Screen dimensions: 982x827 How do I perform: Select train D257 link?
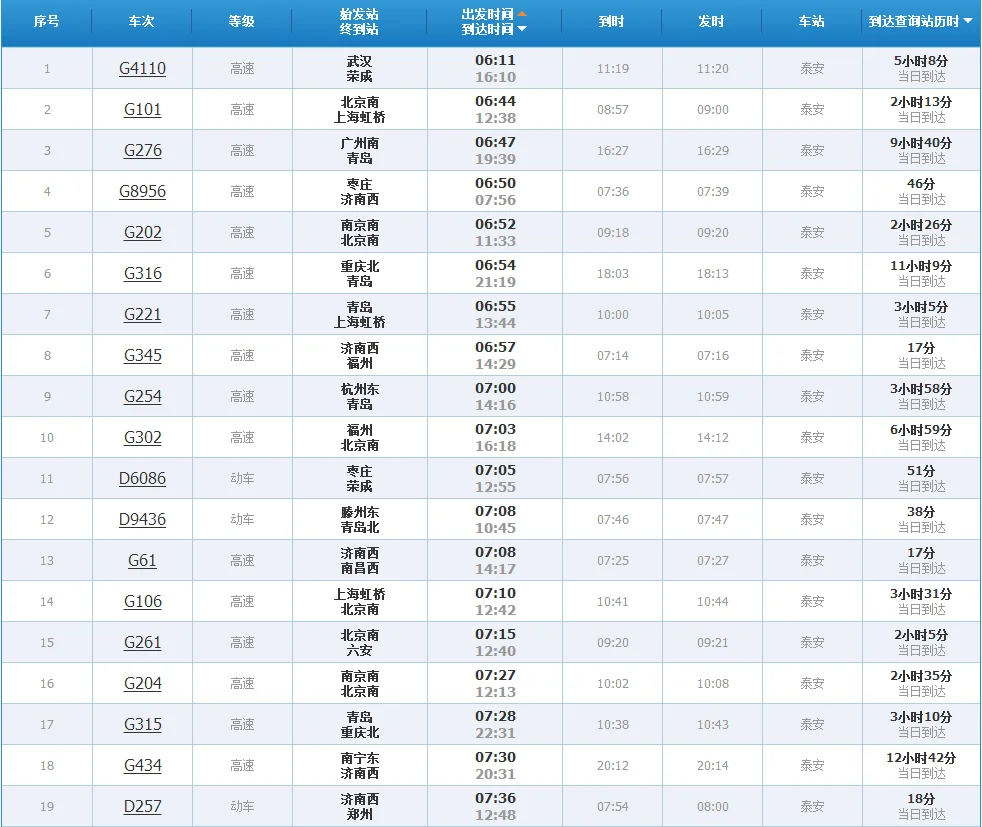pyautogui.click(x=142, y=806)
